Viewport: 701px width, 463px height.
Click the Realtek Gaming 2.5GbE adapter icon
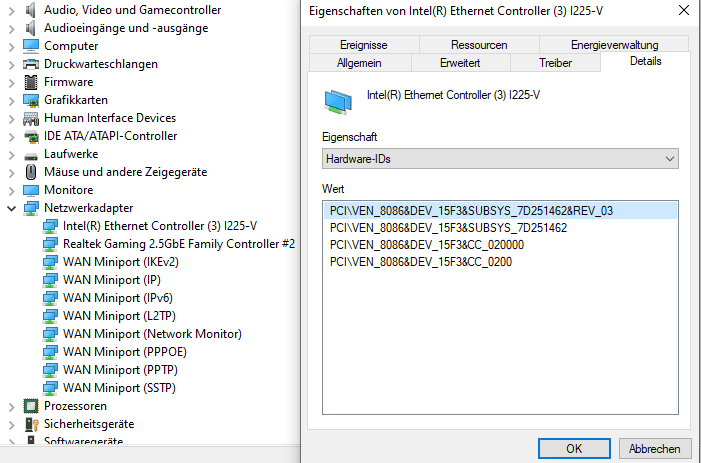click(x=50, y=244)
